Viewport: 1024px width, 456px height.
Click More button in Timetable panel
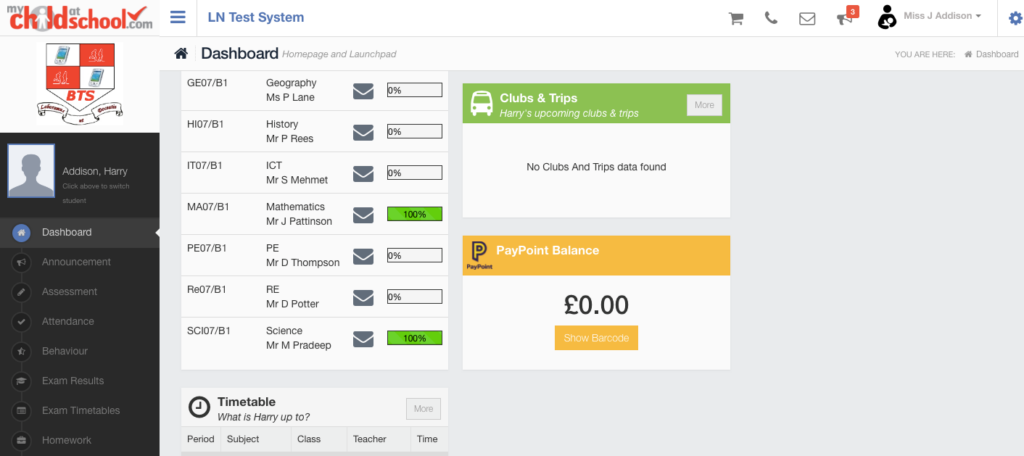click(x=423, y=409)
